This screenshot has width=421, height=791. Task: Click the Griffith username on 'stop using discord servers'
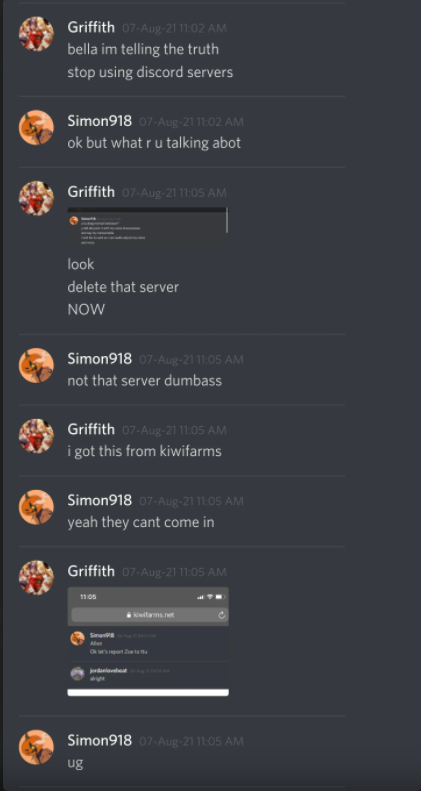91,27
